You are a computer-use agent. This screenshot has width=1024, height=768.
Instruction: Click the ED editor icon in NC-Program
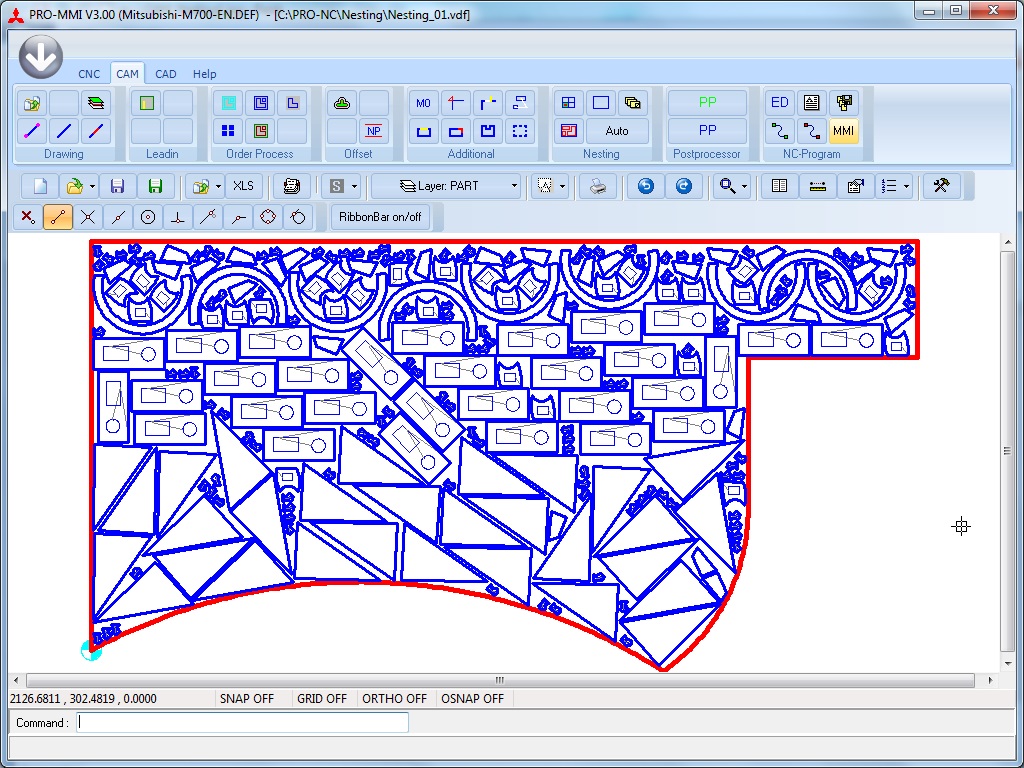pos(780,102)
